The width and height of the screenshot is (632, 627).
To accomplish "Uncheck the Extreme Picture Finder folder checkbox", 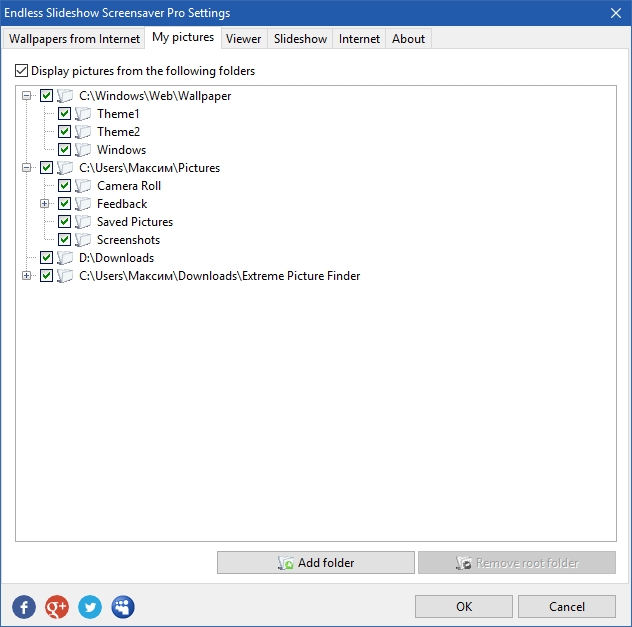I will click(x=46, y=276).
